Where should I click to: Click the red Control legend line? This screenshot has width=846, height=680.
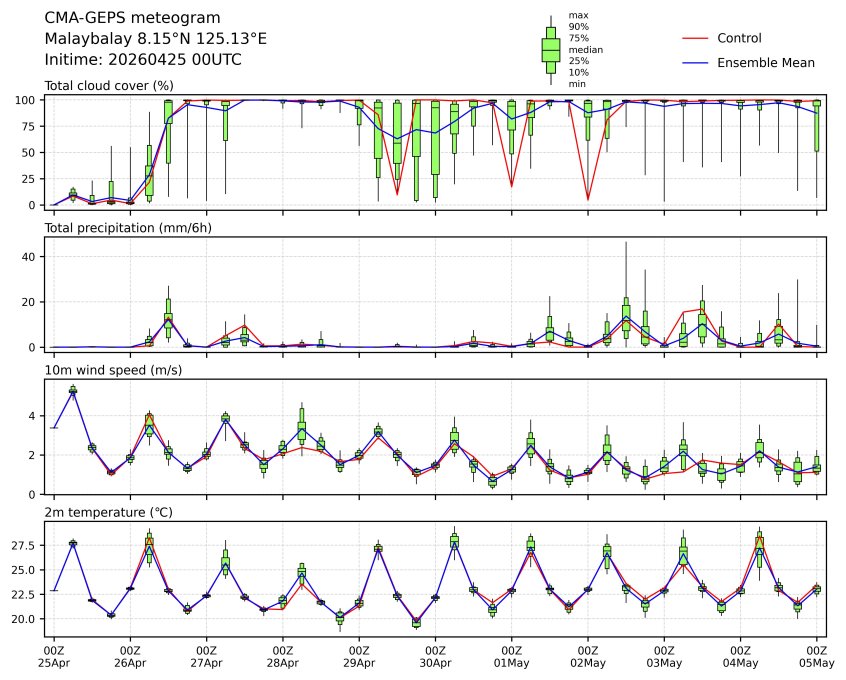(695, 38)
